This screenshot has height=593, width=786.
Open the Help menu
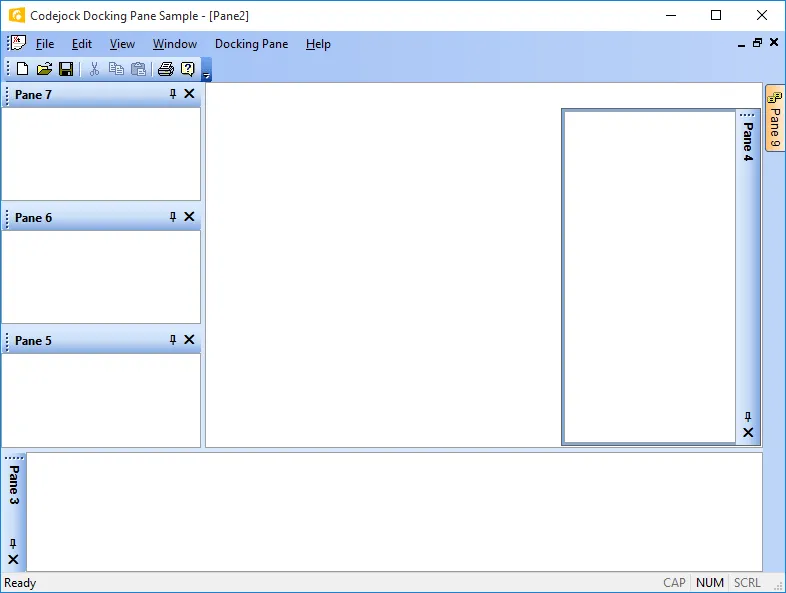pos(318,44)
